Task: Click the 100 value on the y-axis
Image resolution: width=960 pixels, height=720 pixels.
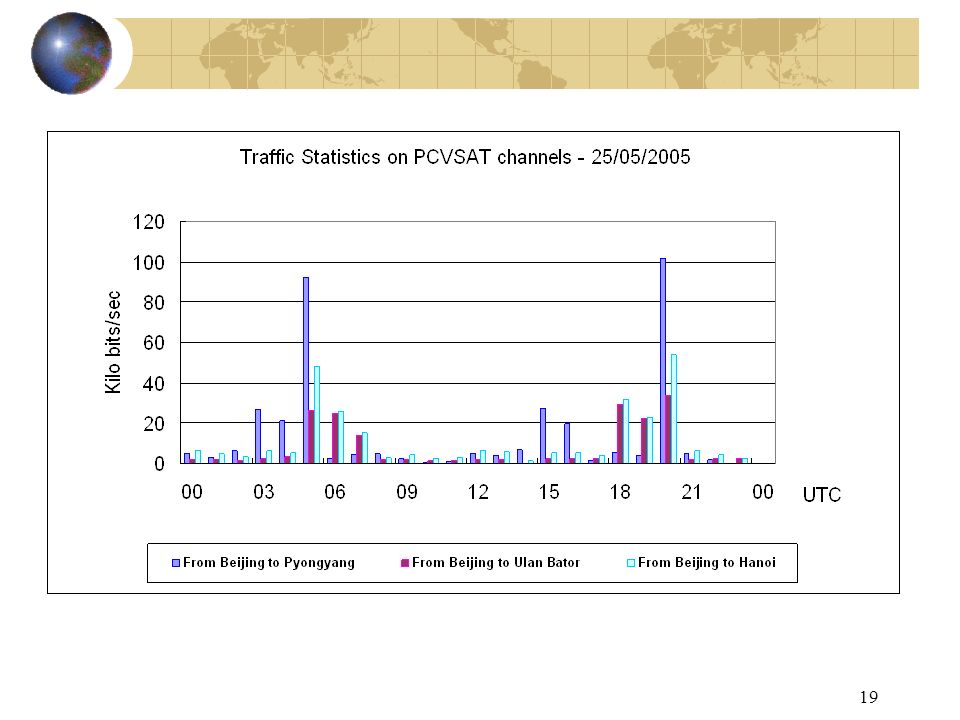Action: [x=149, y=263]
